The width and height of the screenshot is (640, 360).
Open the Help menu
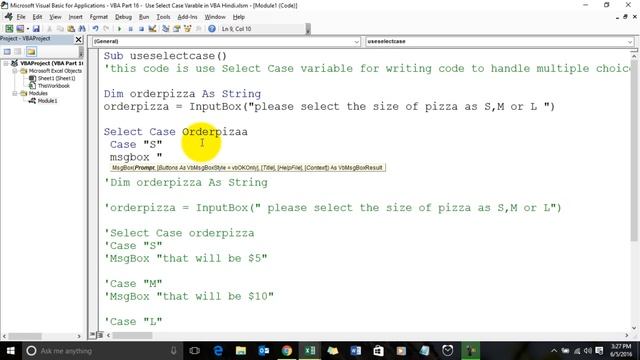pos(239,17)
